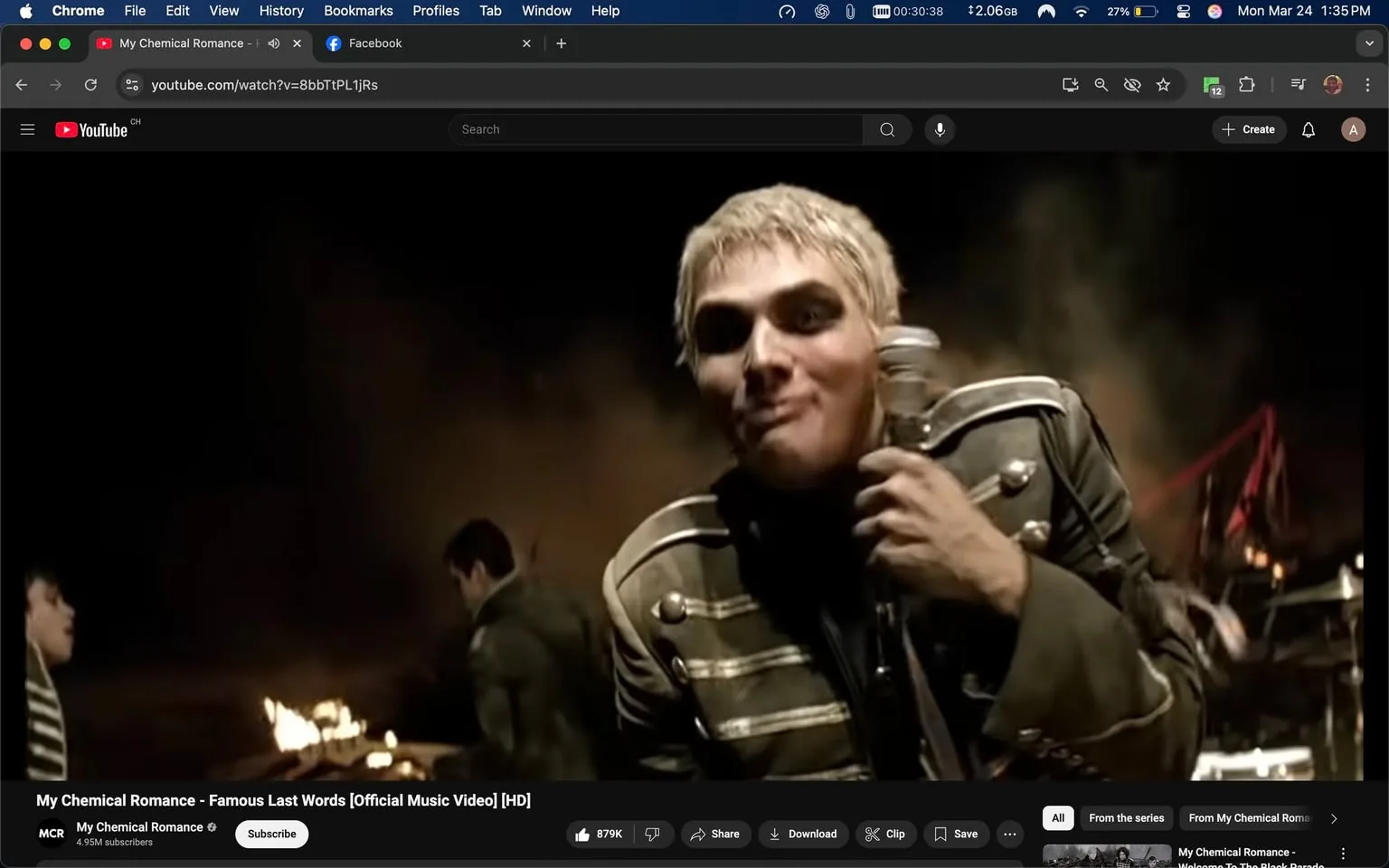
Task: Click the YouTube home logo
Action: tap(91, 129)
